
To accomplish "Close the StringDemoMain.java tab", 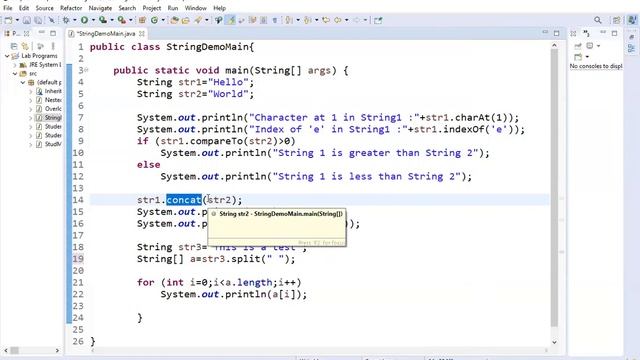I will pyautogui.click(x=142, y=33).
